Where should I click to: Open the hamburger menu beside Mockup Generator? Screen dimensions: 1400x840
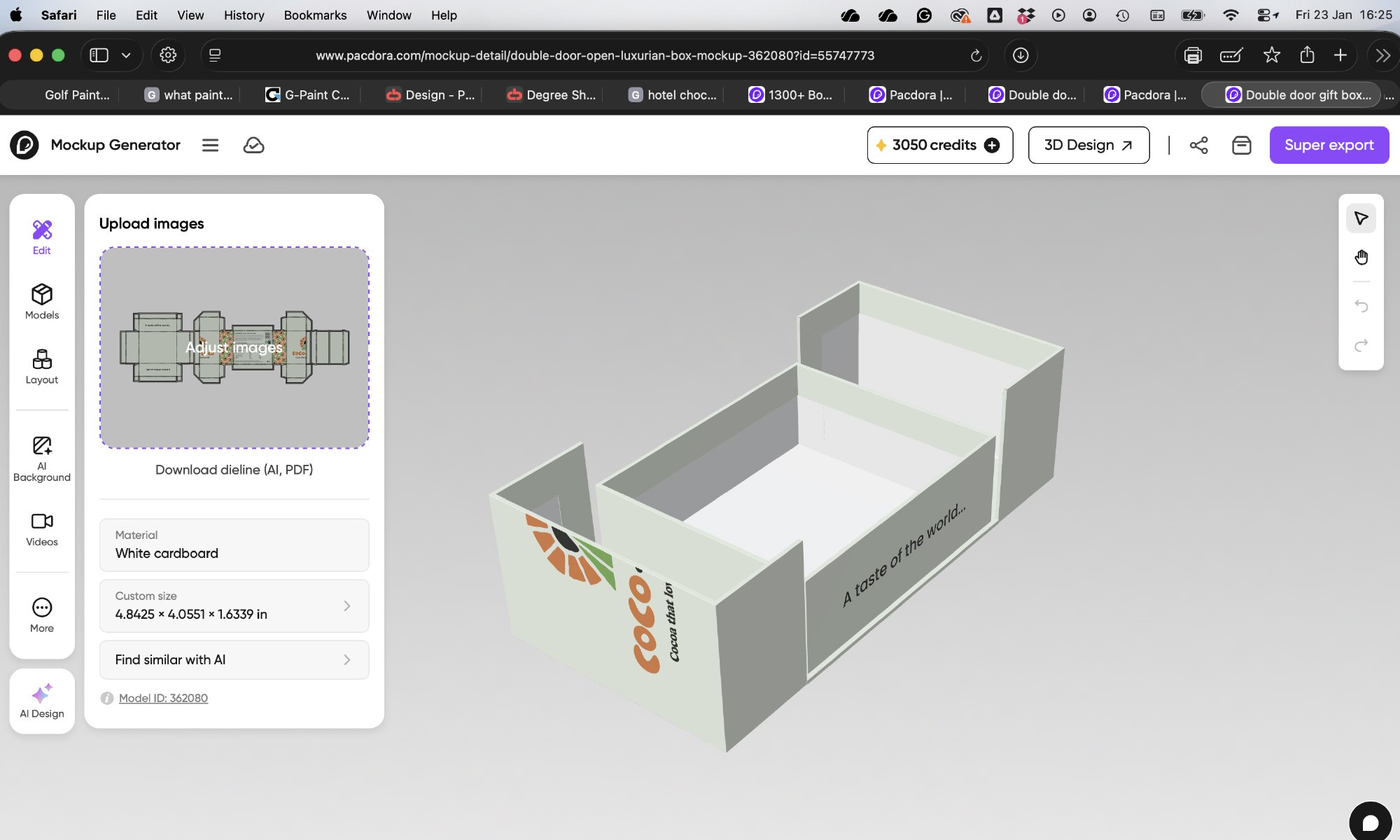[x=210, y=145]
